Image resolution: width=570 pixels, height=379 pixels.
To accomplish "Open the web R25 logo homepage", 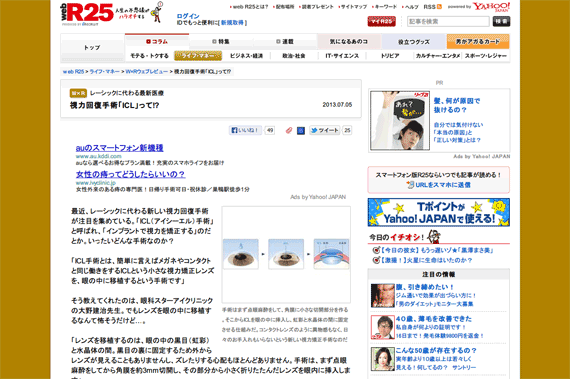I will [x=87, y=13].
